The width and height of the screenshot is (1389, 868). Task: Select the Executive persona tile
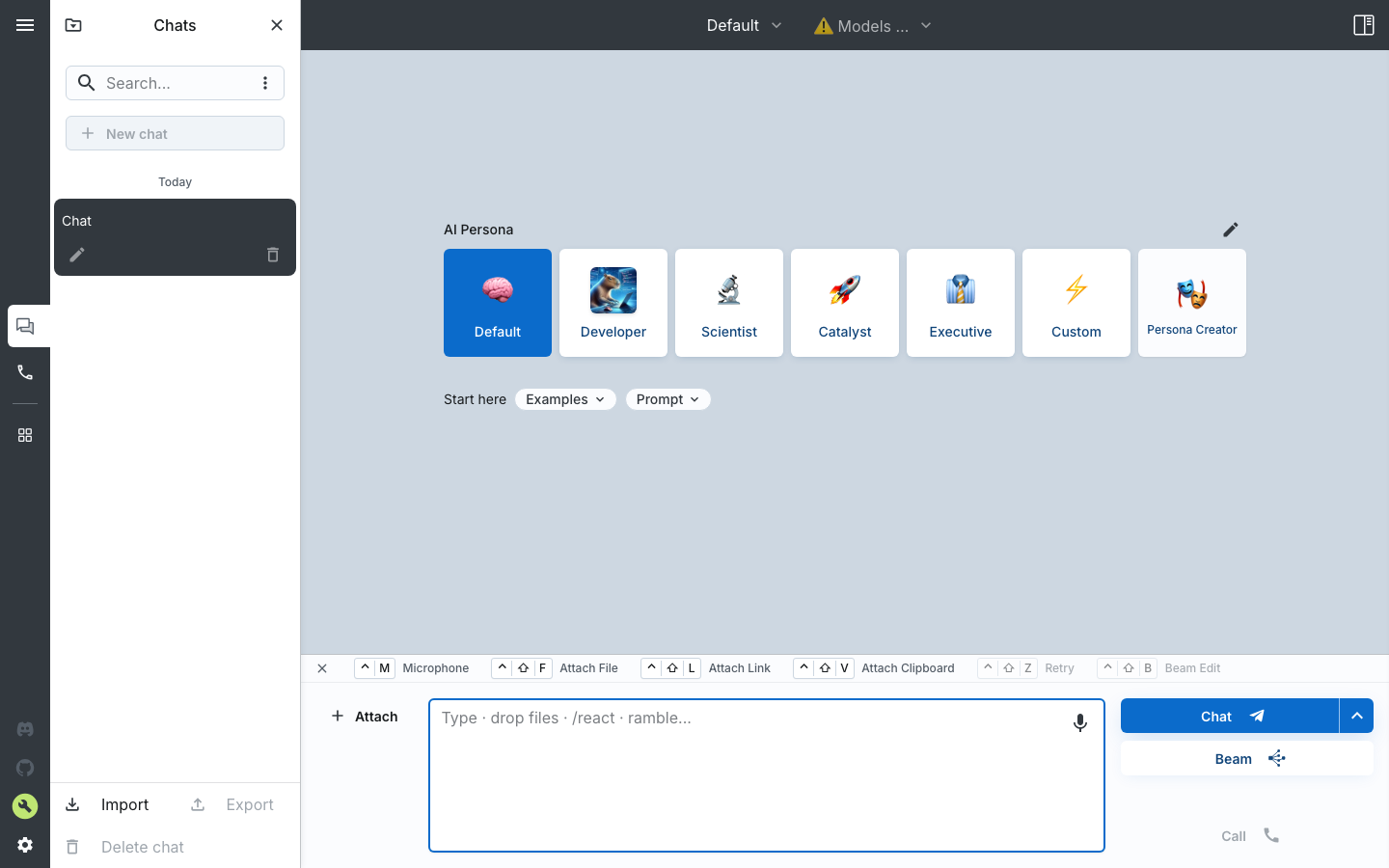click(x=961, y=303)
